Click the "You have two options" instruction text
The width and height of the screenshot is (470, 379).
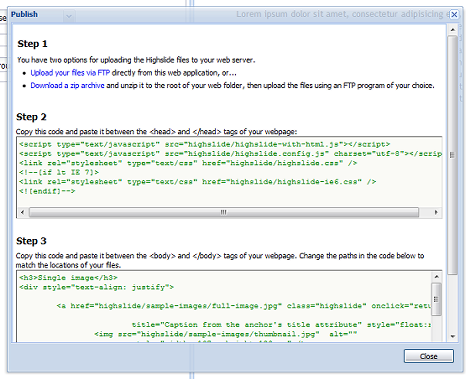(136, 60)
